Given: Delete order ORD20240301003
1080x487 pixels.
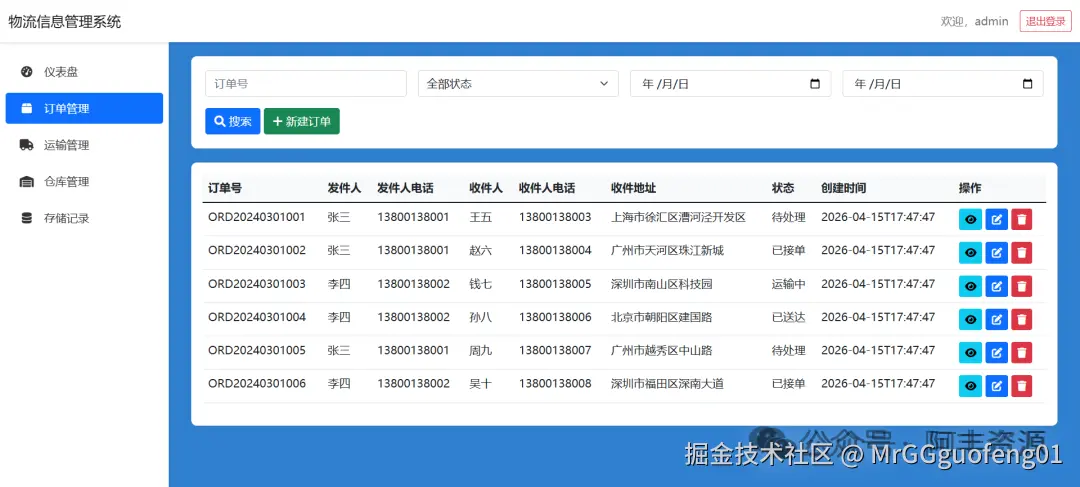Looking at the screenshot, I should (x=1022, y=287).
